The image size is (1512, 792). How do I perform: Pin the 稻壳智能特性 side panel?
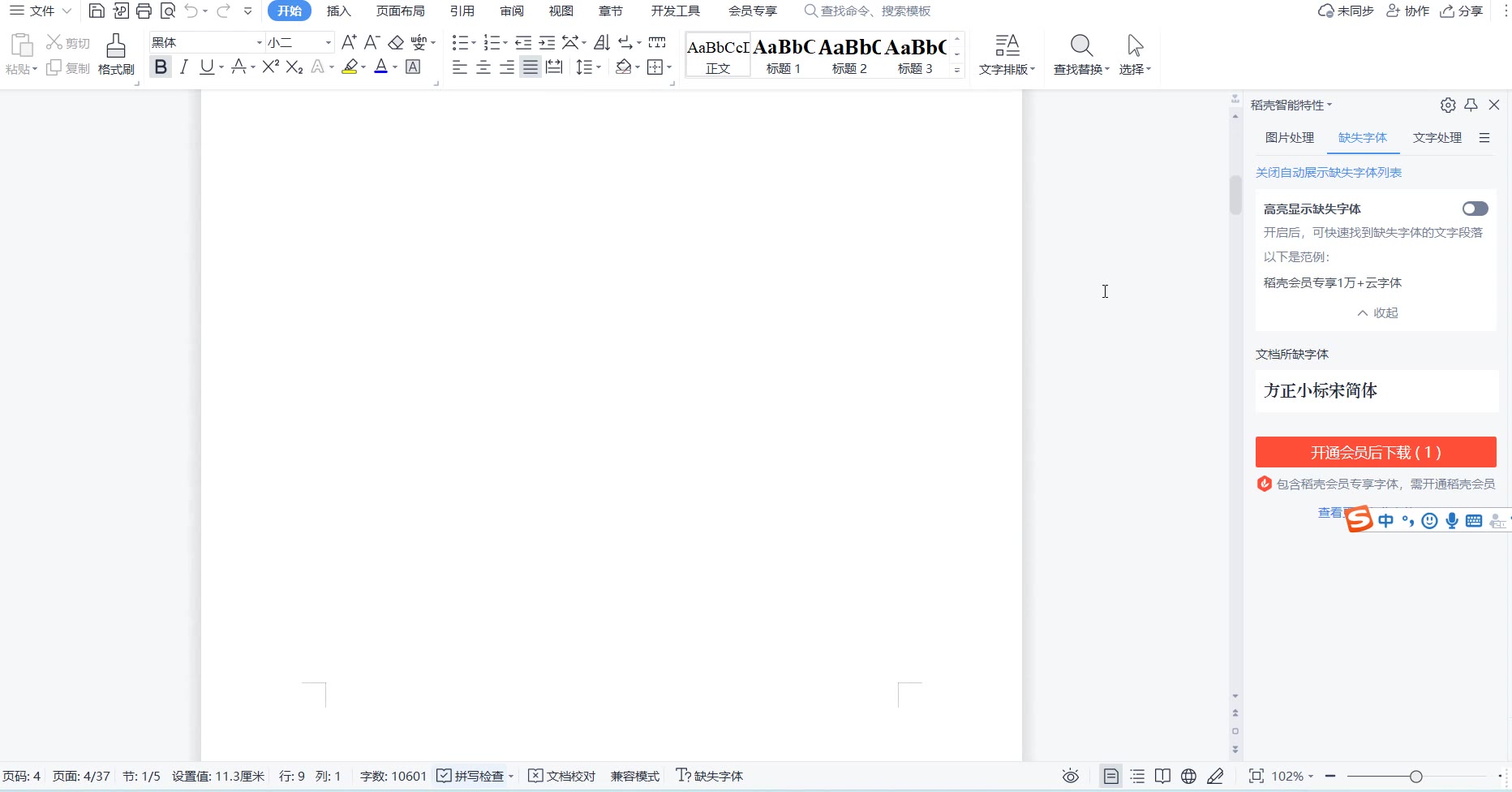click(1471, 105)
